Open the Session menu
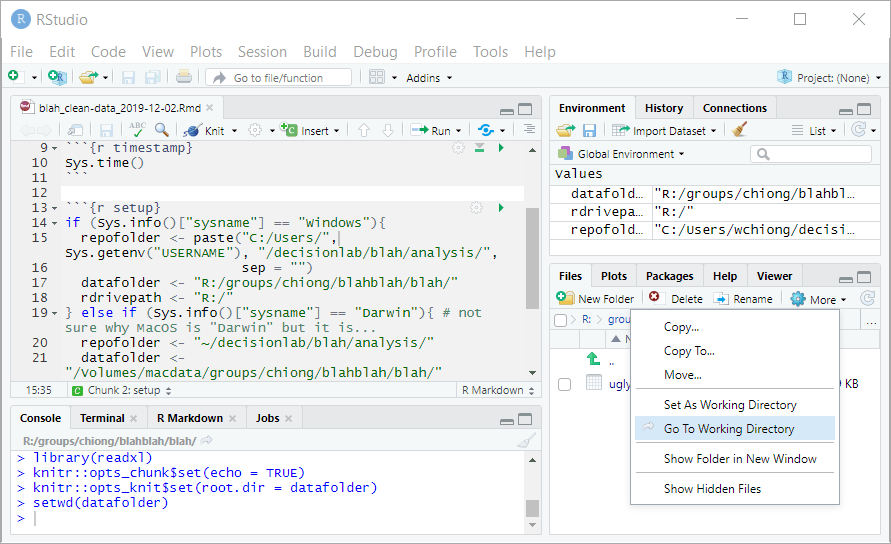This screenshot has height=544, width=891. coord(262,52)
